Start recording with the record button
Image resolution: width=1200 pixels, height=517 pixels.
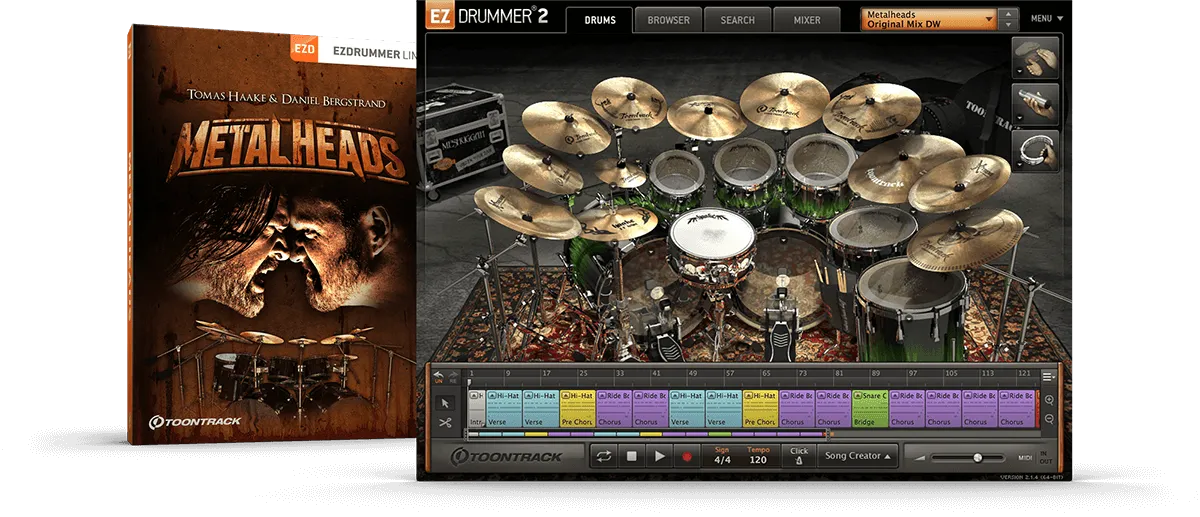(x=686, y=456)
